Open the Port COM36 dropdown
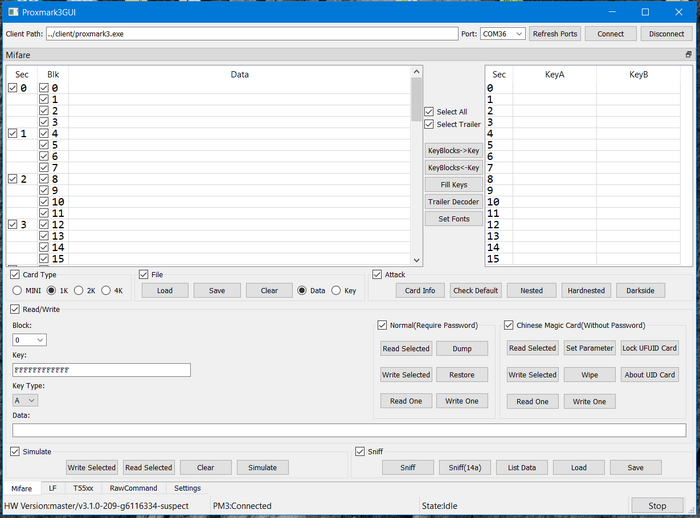This screenshot has height=518, width=700. [503, 34]
